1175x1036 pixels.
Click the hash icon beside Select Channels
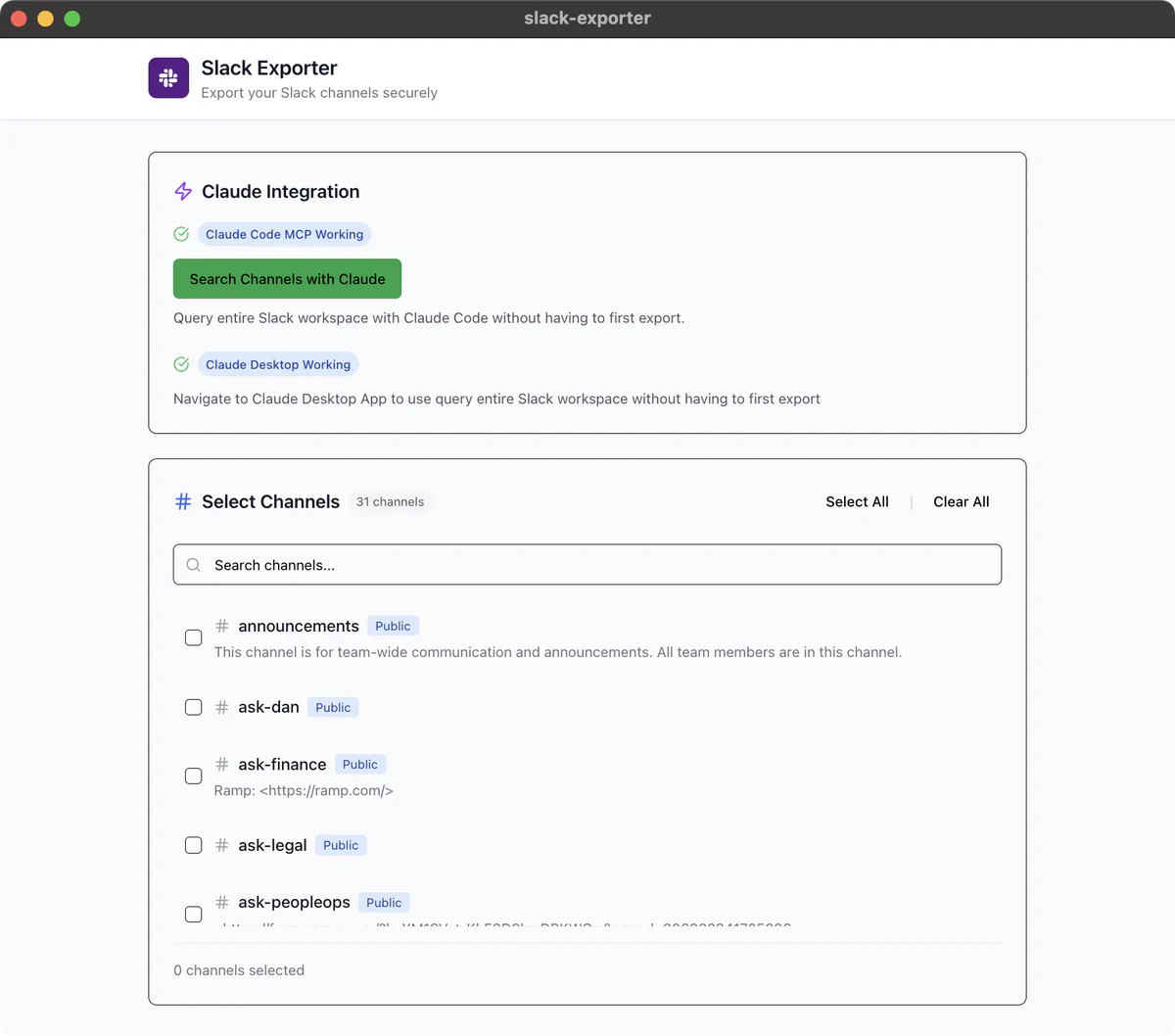pyautogui.click(x=182, y=501)
